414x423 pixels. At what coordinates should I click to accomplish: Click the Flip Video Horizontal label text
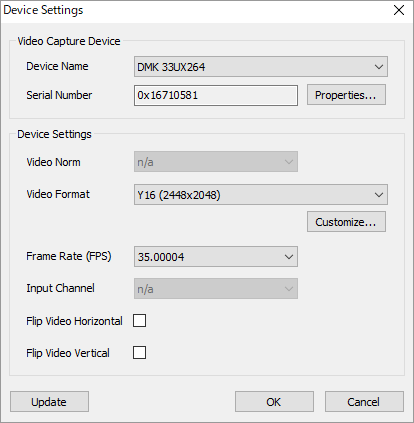point(74,321)
